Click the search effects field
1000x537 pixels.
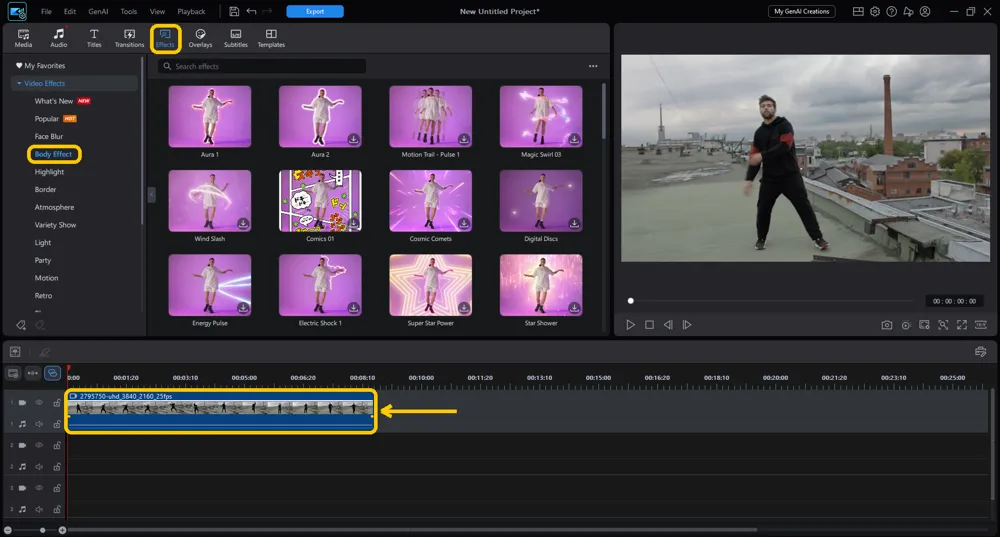261,66
